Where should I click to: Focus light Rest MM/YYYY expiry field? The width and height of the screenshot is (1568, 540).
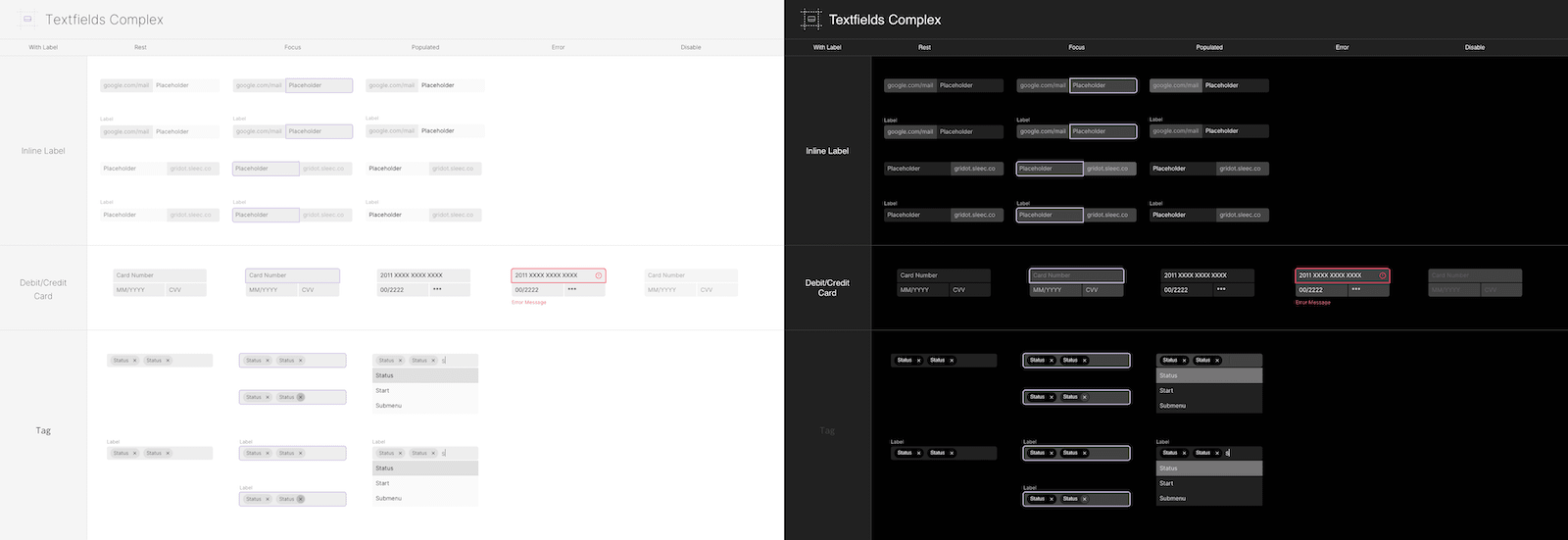139,290
